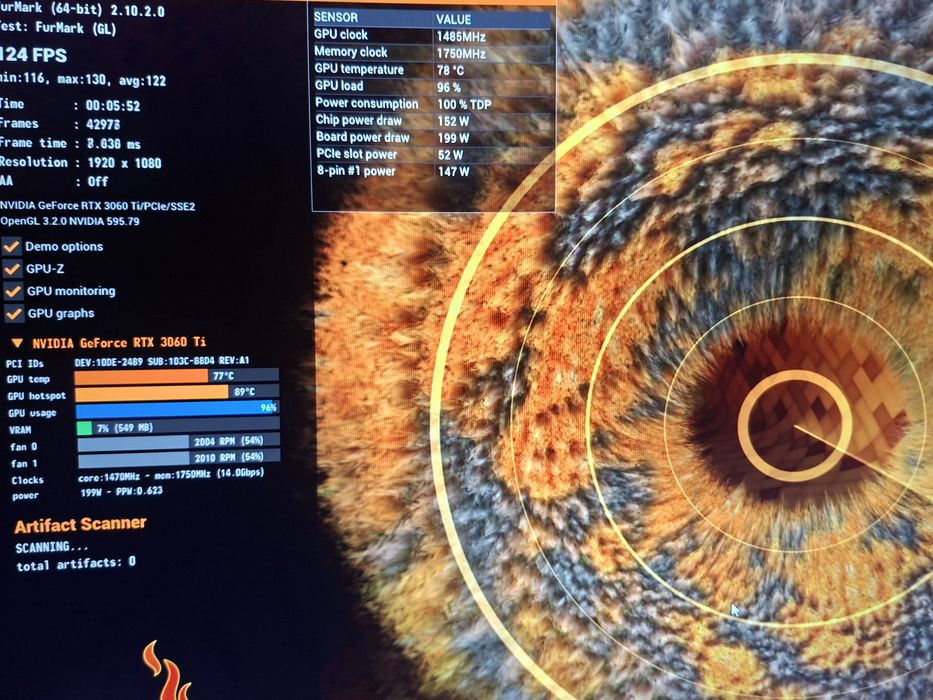Click the power line 199W - PPW:0.623

click(121, 492)
